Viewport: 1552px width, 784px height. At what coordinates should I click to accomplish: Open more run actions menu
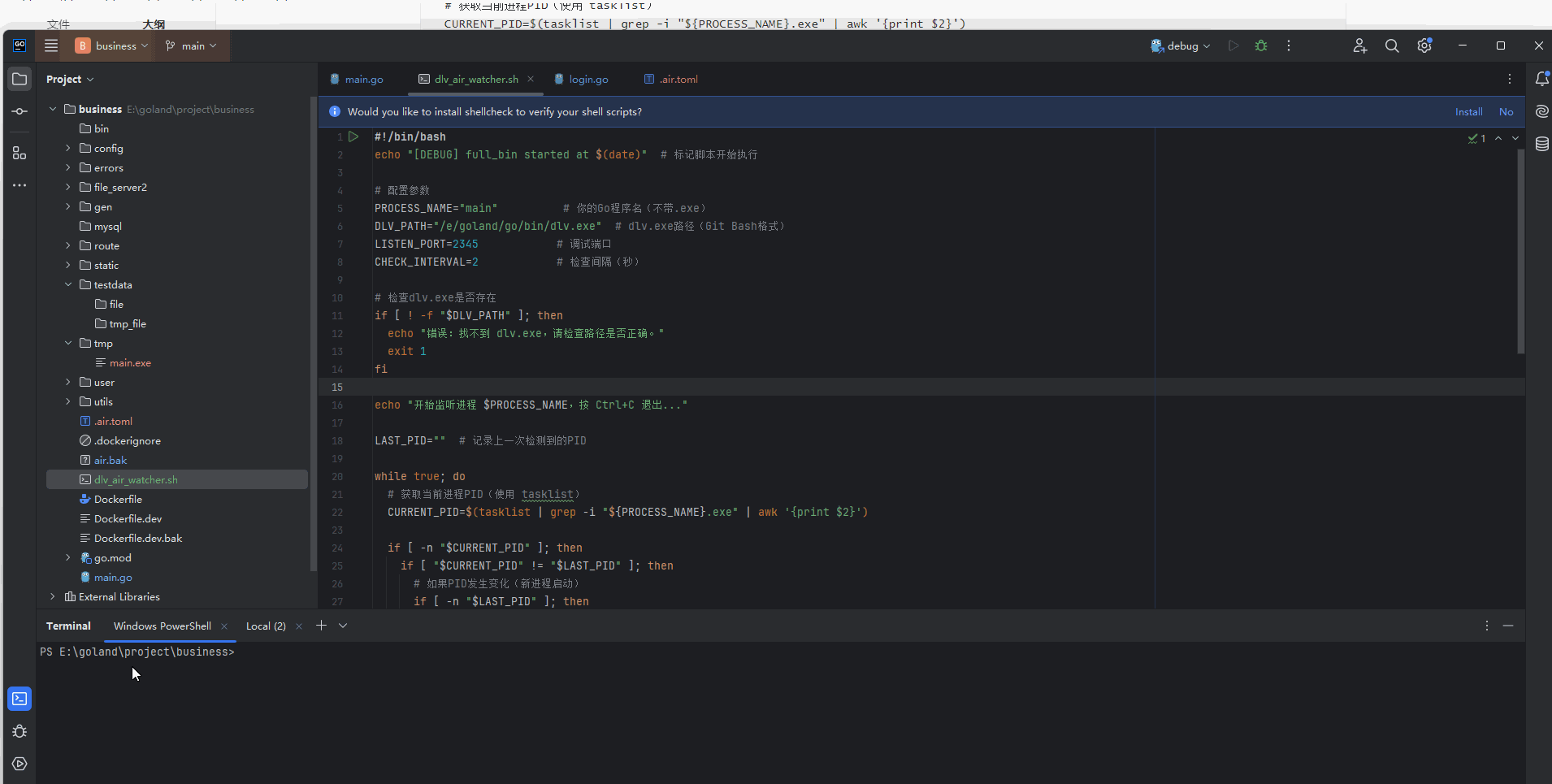1289,45
